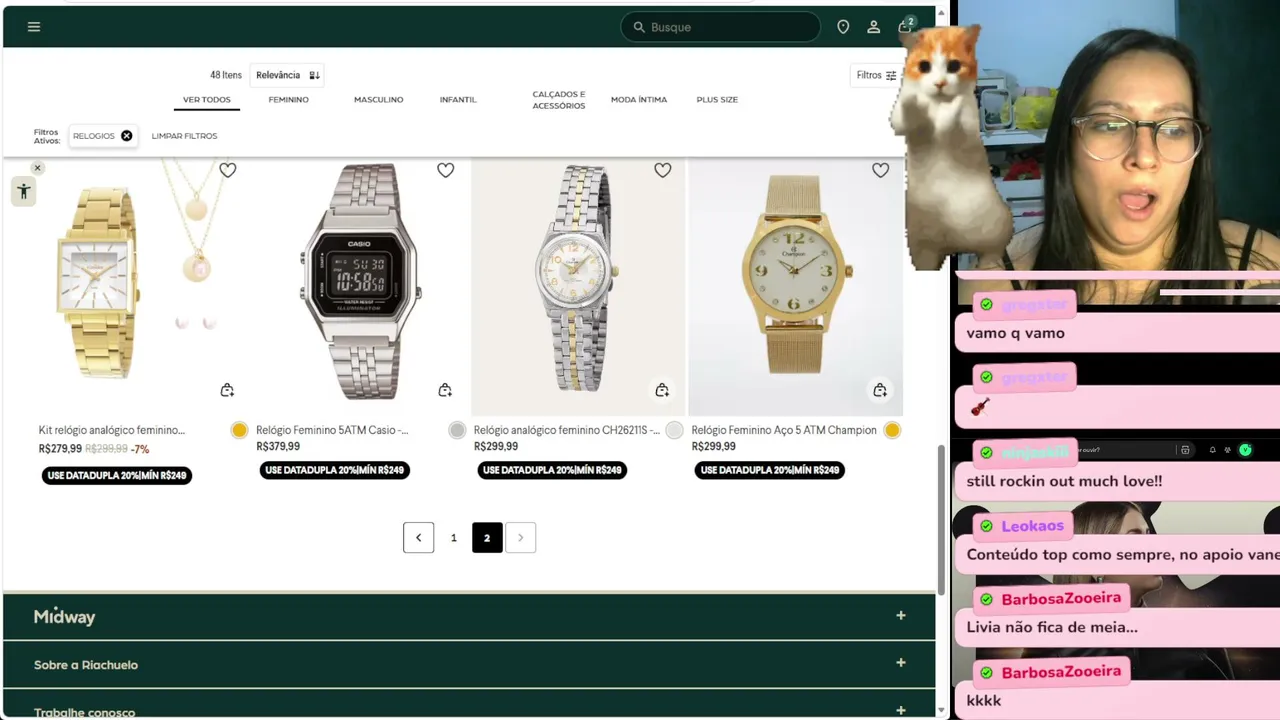
Task: Open Relógio Feminino 5ATM Casio title
Action: pyautogui.click(x=332, y=430)
